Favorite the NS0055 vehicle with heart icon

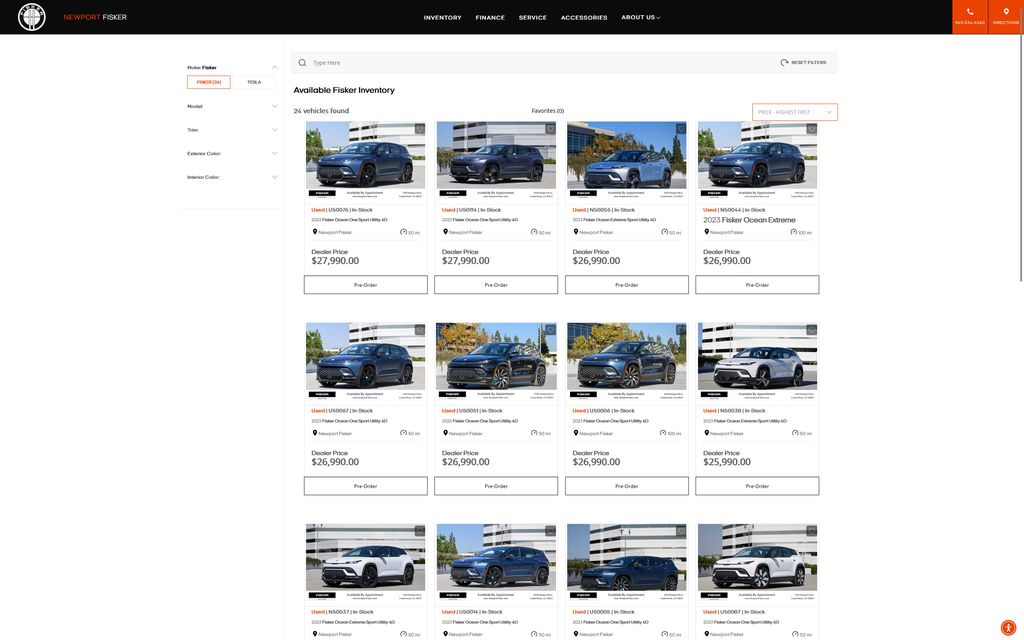tap(681, 129)
